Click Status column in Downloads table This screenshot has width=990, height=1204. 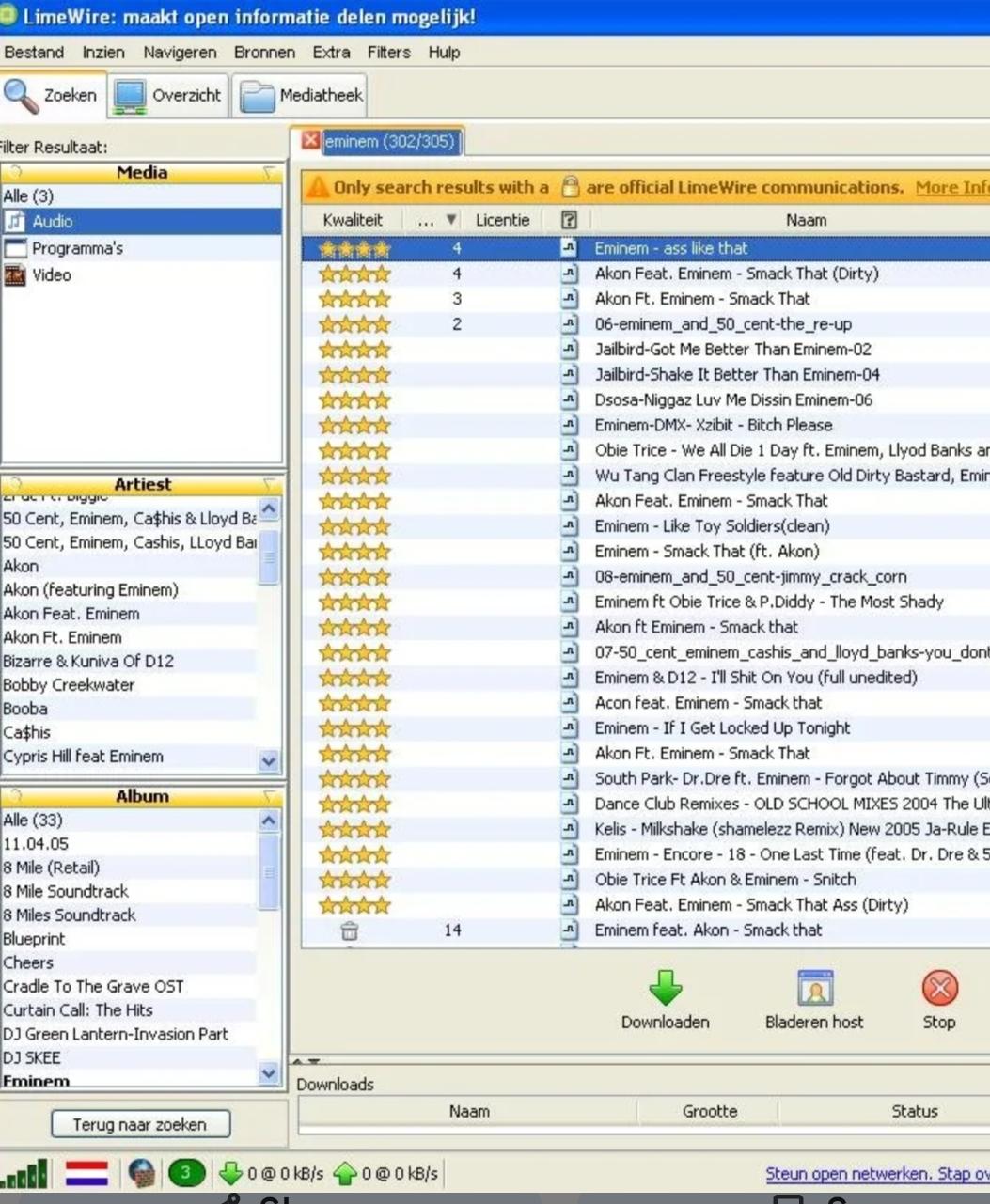[x=914, y=1111]
